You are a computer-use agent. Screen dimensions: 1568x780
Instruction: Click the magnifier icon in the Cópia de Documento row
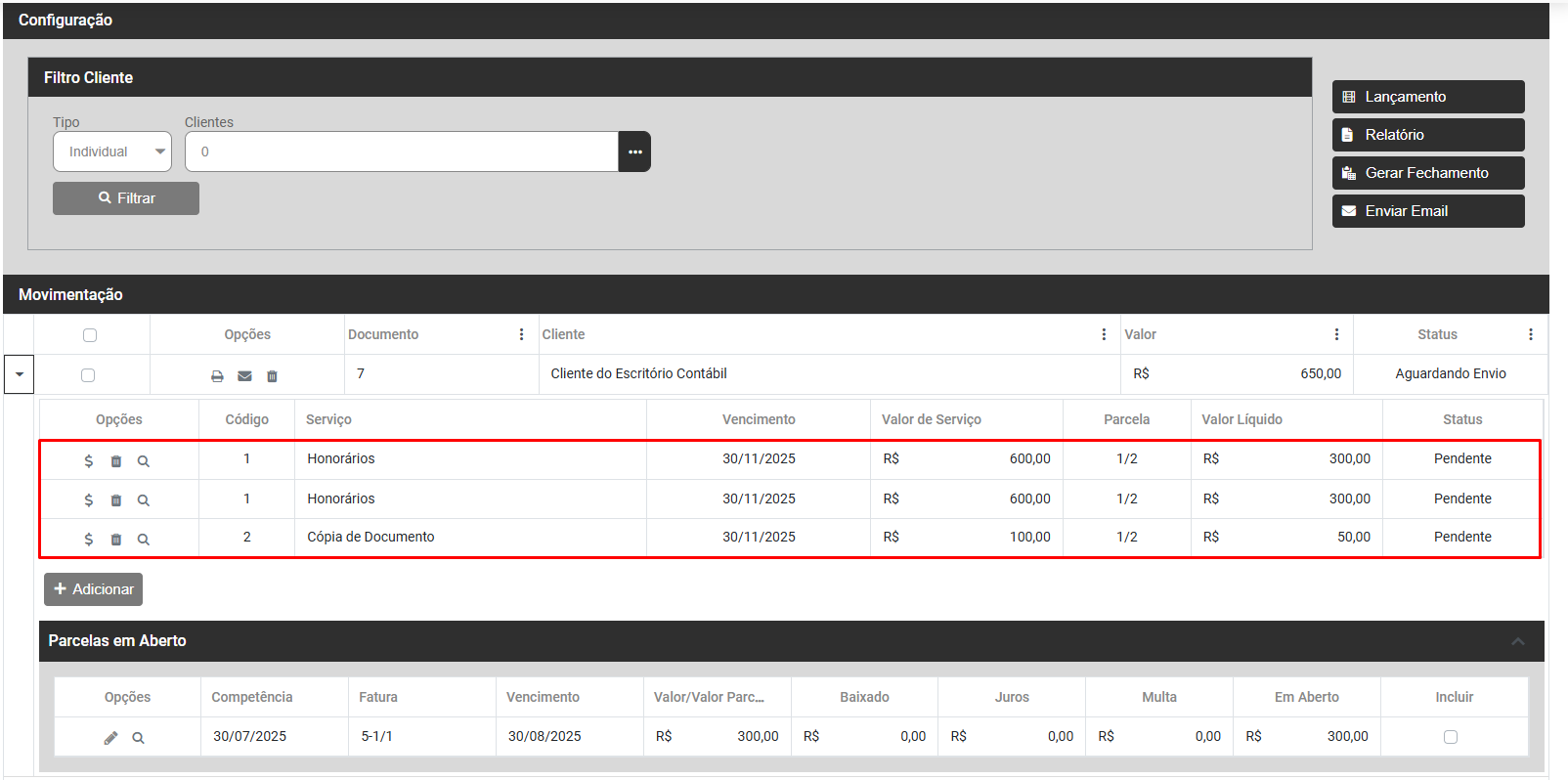(x=144, y=539)
